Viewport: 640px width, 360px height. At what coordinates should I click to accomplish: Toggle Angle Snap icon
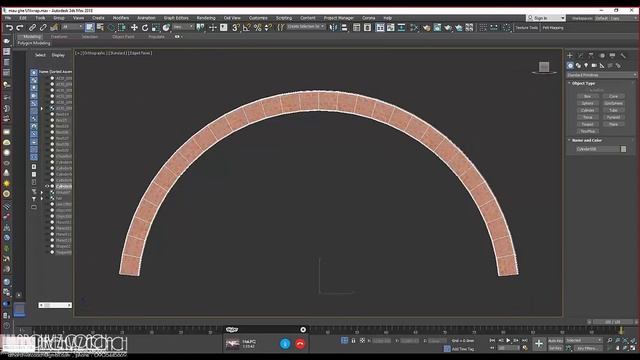pos(247,27)
